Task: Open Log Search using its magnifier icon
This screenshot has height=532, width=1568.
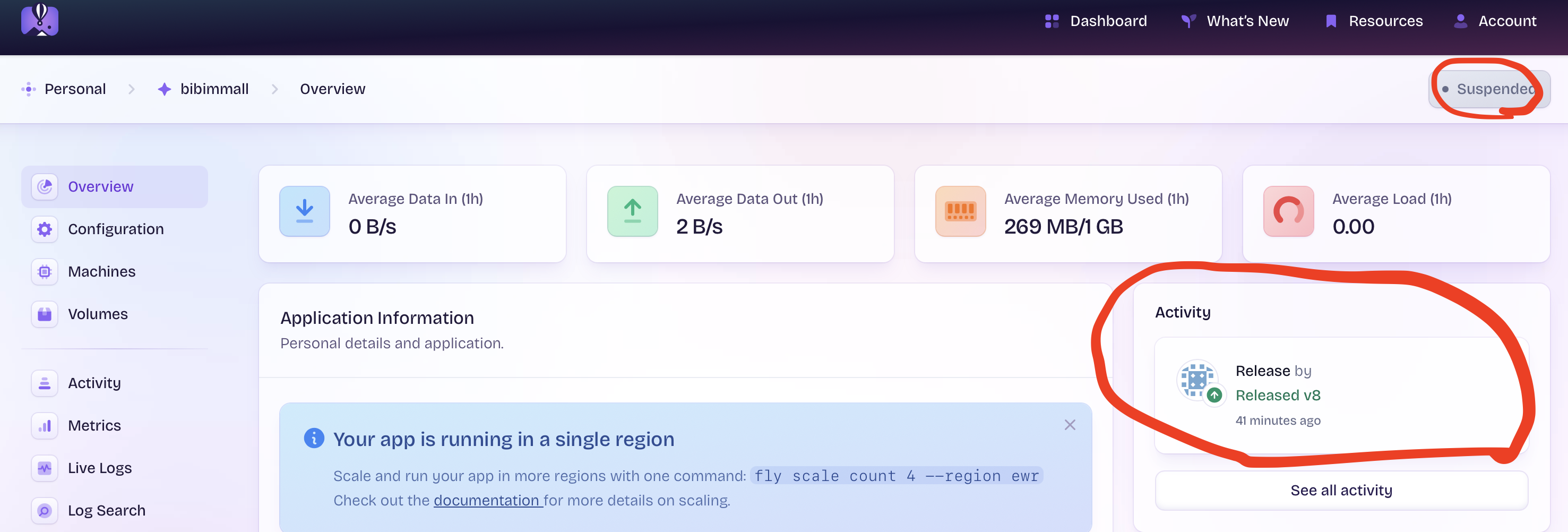Action: (x=44, y=511)
